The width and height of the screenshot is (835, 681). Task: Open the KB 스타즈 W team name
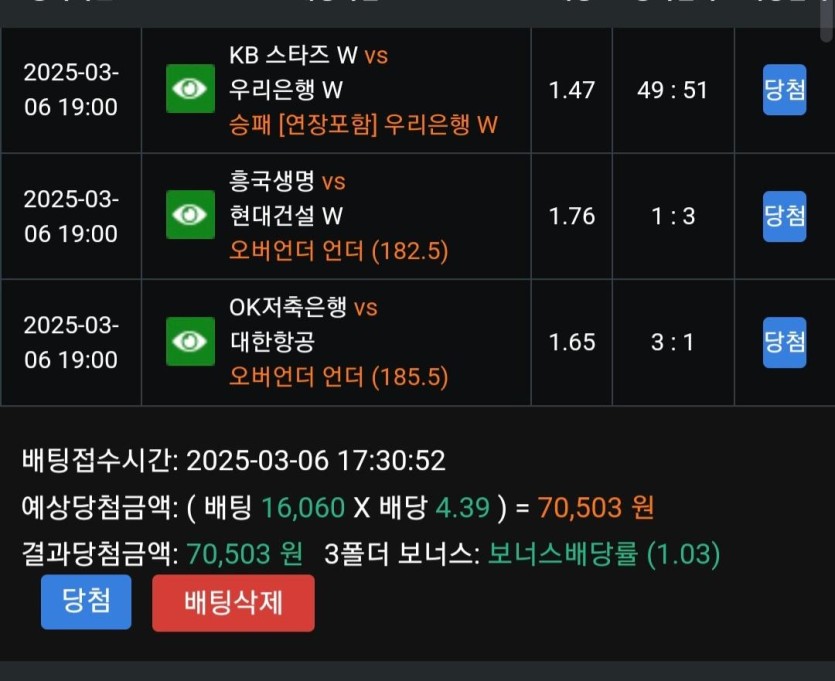tap(293, 56)
